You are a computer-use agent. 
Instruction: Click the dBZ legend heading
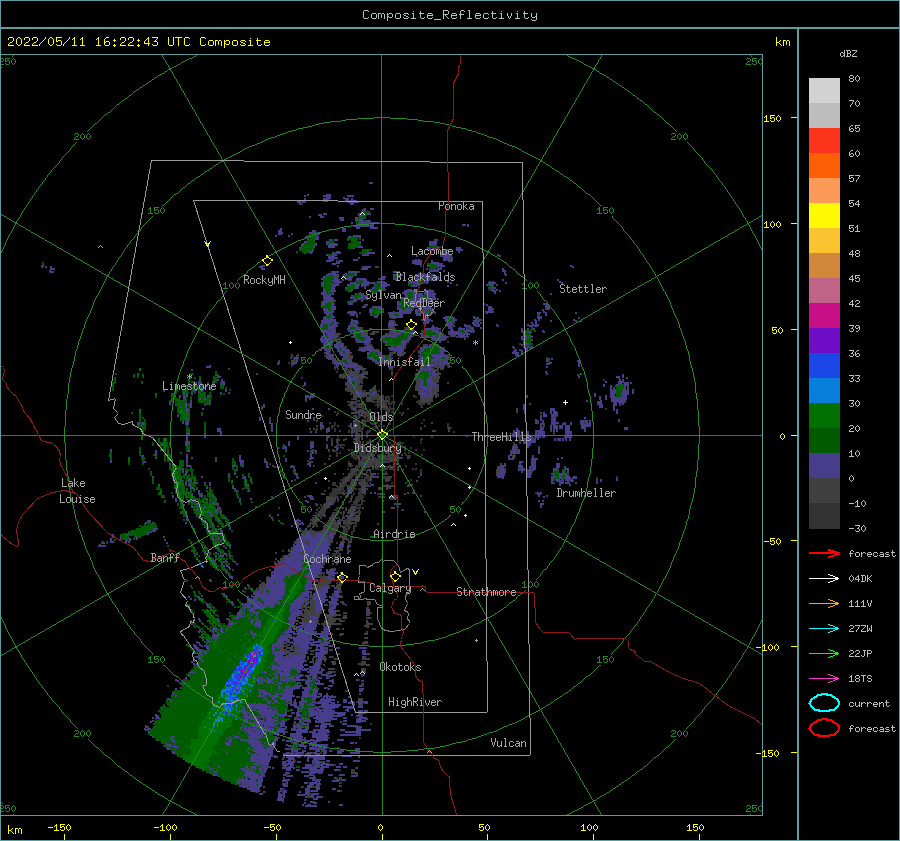coord(848,53)
